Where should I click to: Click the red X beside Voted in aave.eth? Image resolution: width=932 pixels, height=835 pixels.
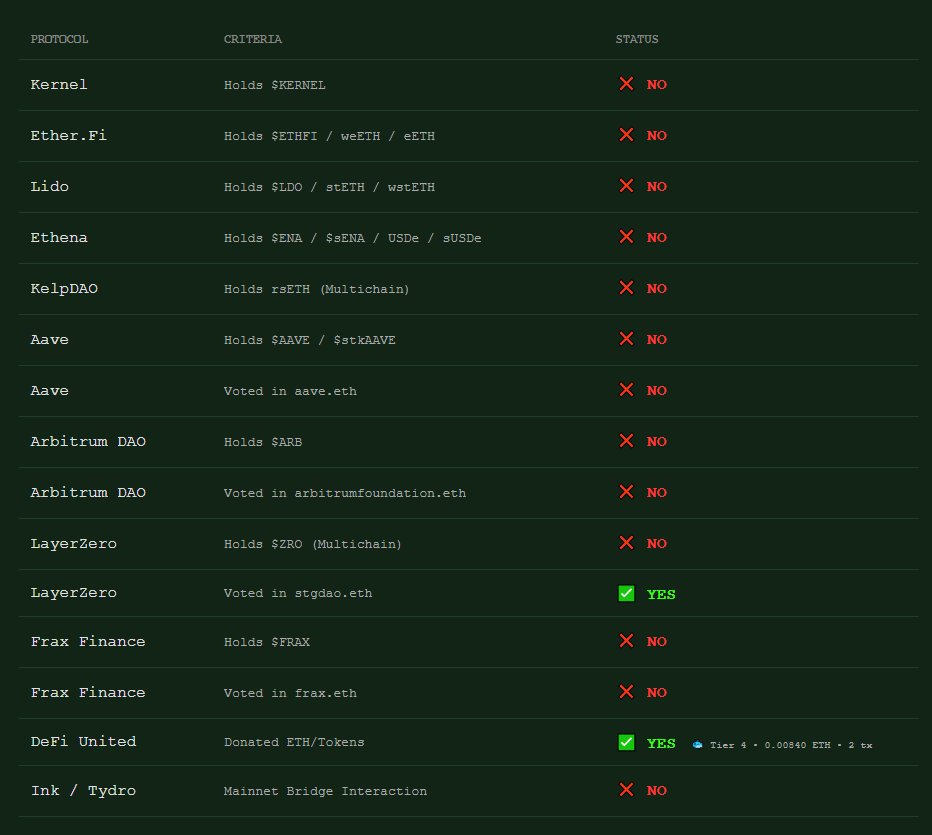(626, 390)
